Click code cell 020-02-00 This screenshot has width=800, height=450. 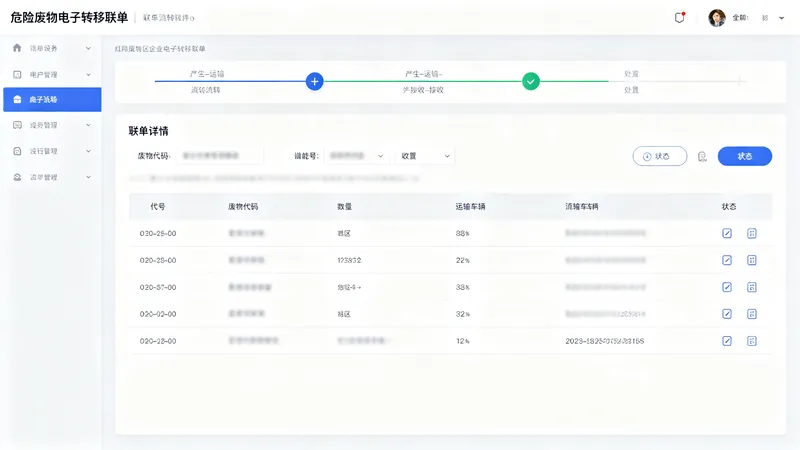click(x=158, y=314)
